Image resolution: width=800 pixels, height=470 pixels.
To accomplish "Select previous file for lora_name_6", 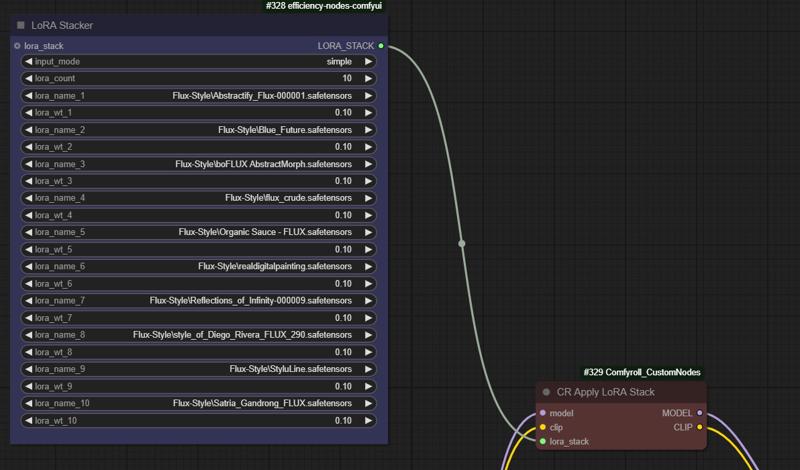I will 29,266.
